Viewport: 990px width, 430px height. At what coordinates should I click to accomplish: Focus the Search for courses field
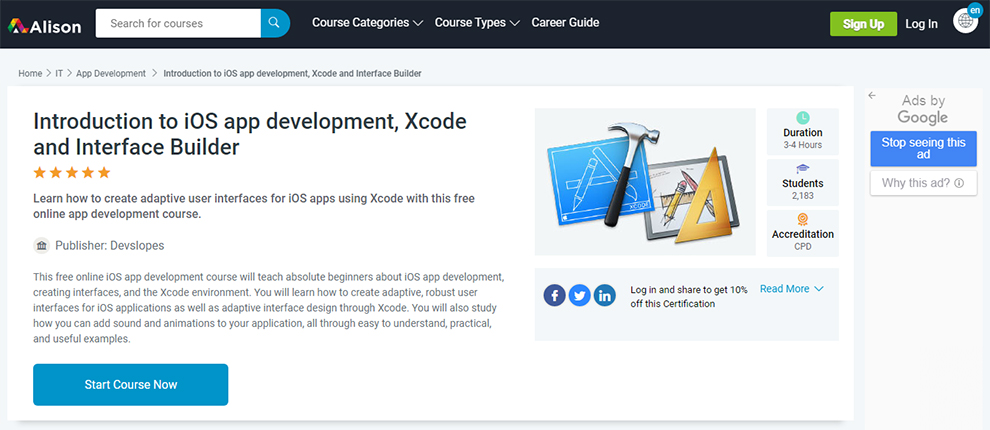[178, 23]
